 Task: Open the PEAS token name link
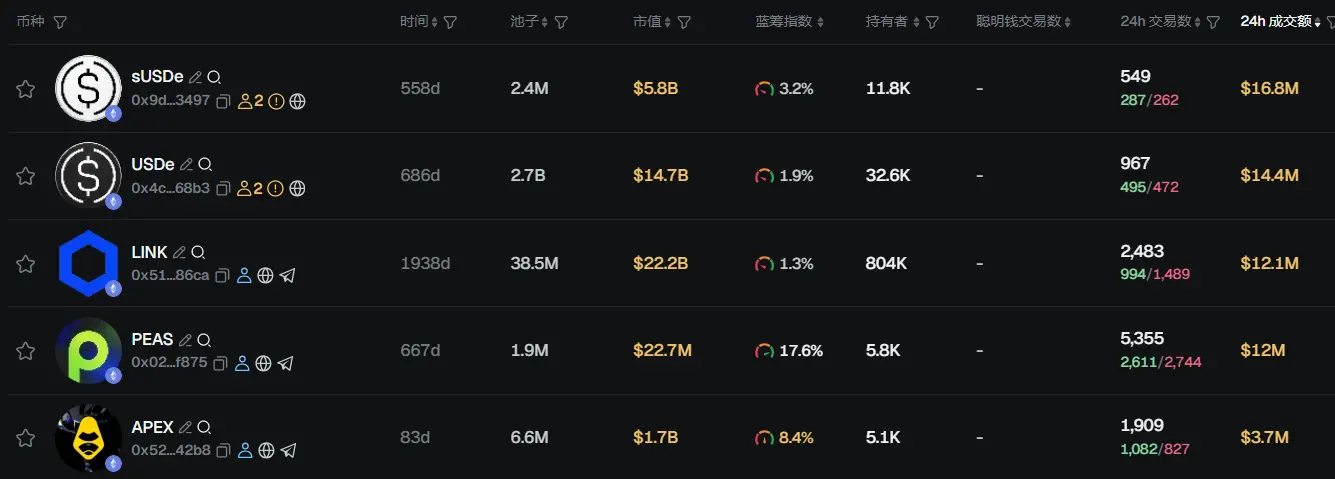[152, 339]
